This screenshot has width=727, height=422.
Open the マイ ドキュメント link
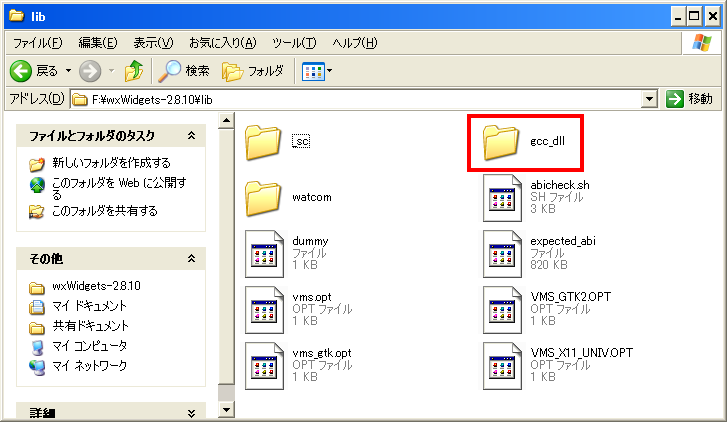click(89, 306)
